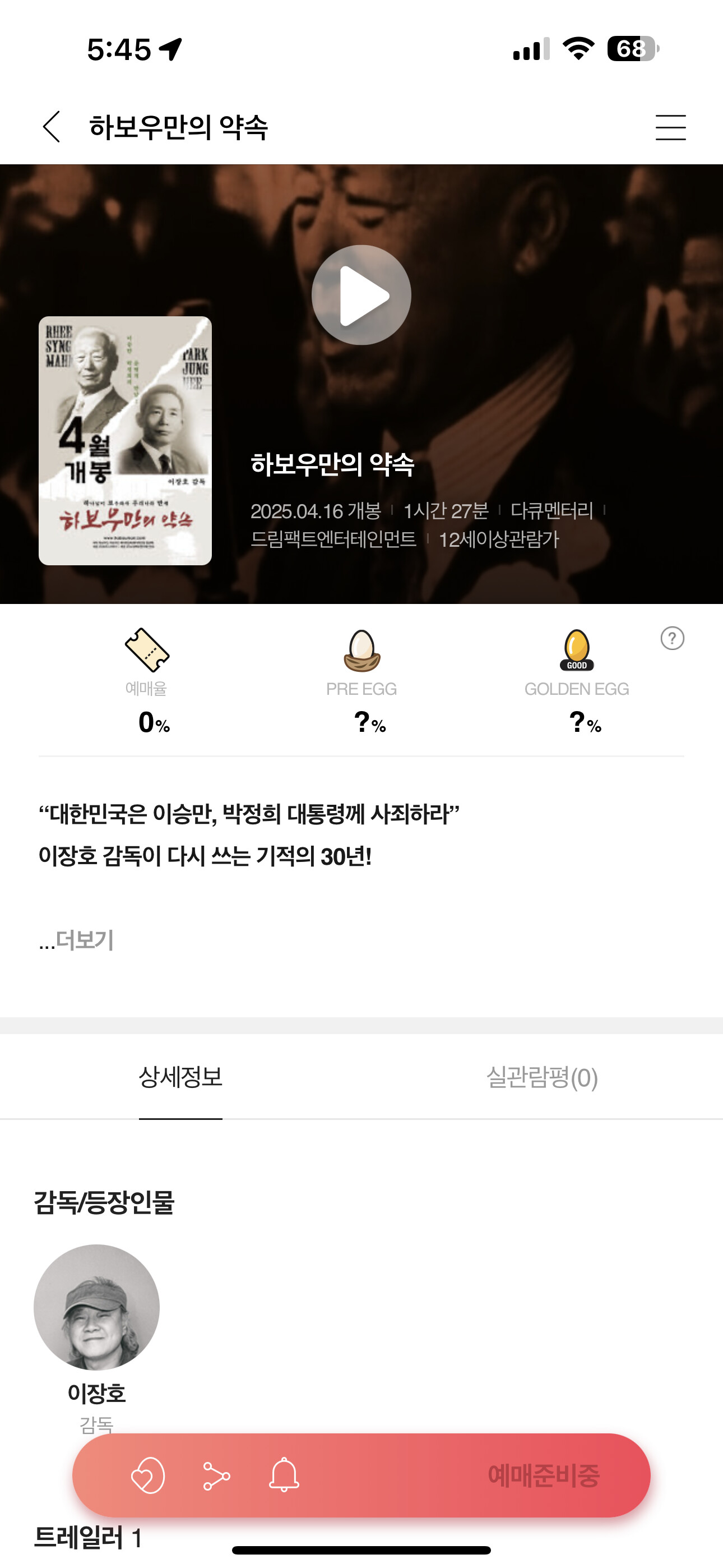Screen dimensions: 723x1568
Task: Switch to the 상세정보 tab
Action: (x=180, y=1077)
